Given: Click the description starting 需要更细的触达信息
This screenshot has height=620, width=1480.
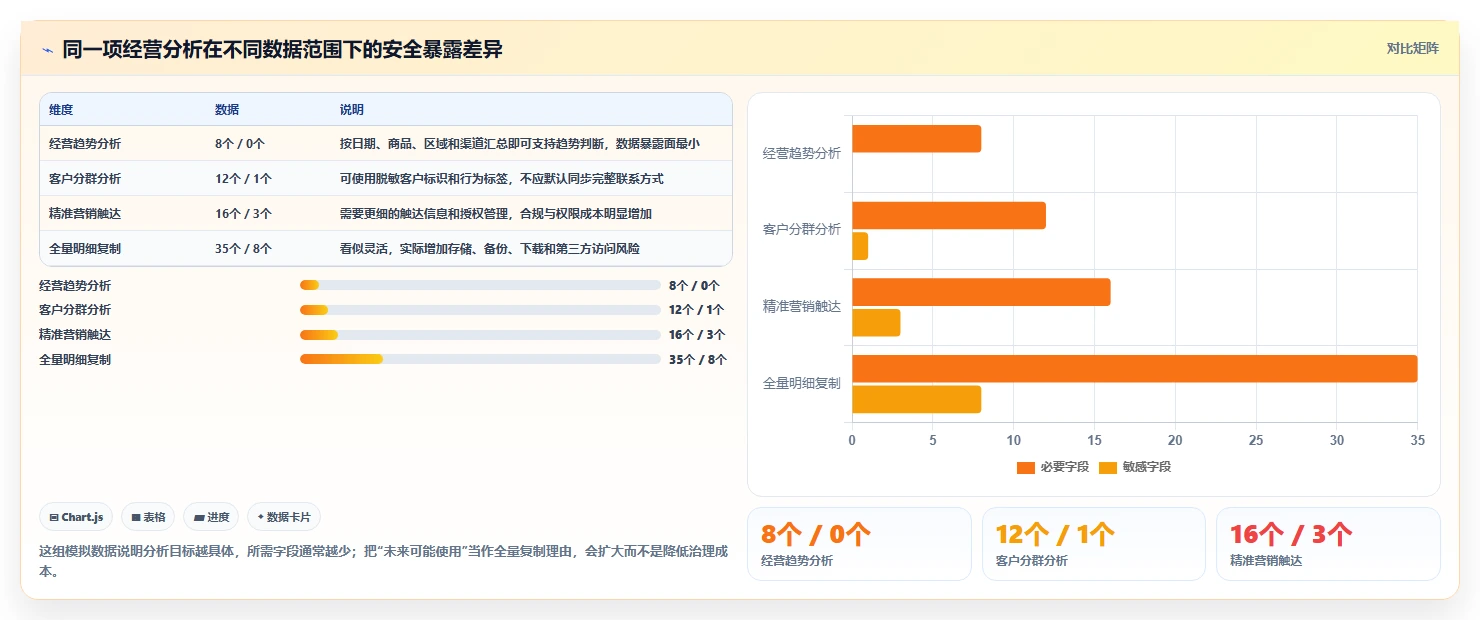Looking at the screenshot, I should pos(496,214).
